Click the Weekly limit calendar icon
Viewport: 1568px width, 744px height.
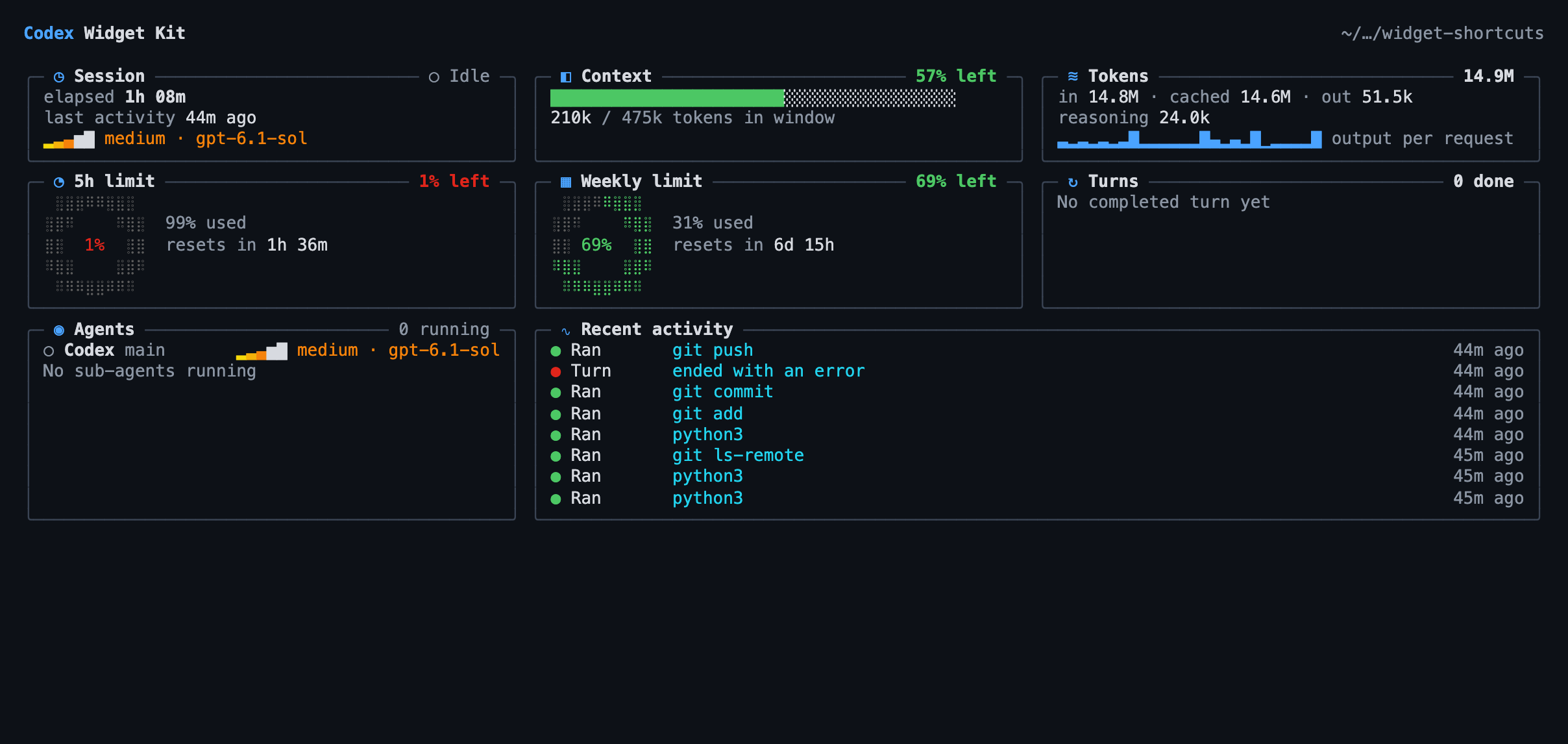pyautogui.click(x=566, y=182)
